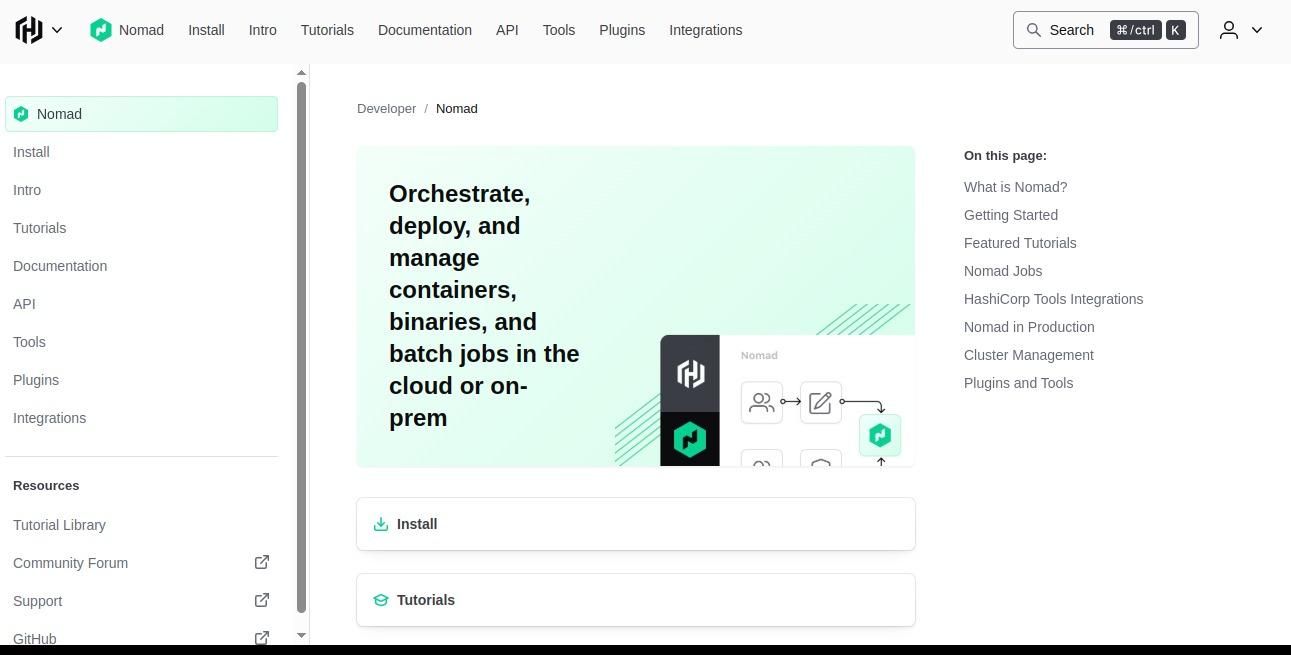This screenshot has width=1291, height=655.
Task: Click the hero illustration HashiCorp logo tile
Action: [x=690, y=374]
